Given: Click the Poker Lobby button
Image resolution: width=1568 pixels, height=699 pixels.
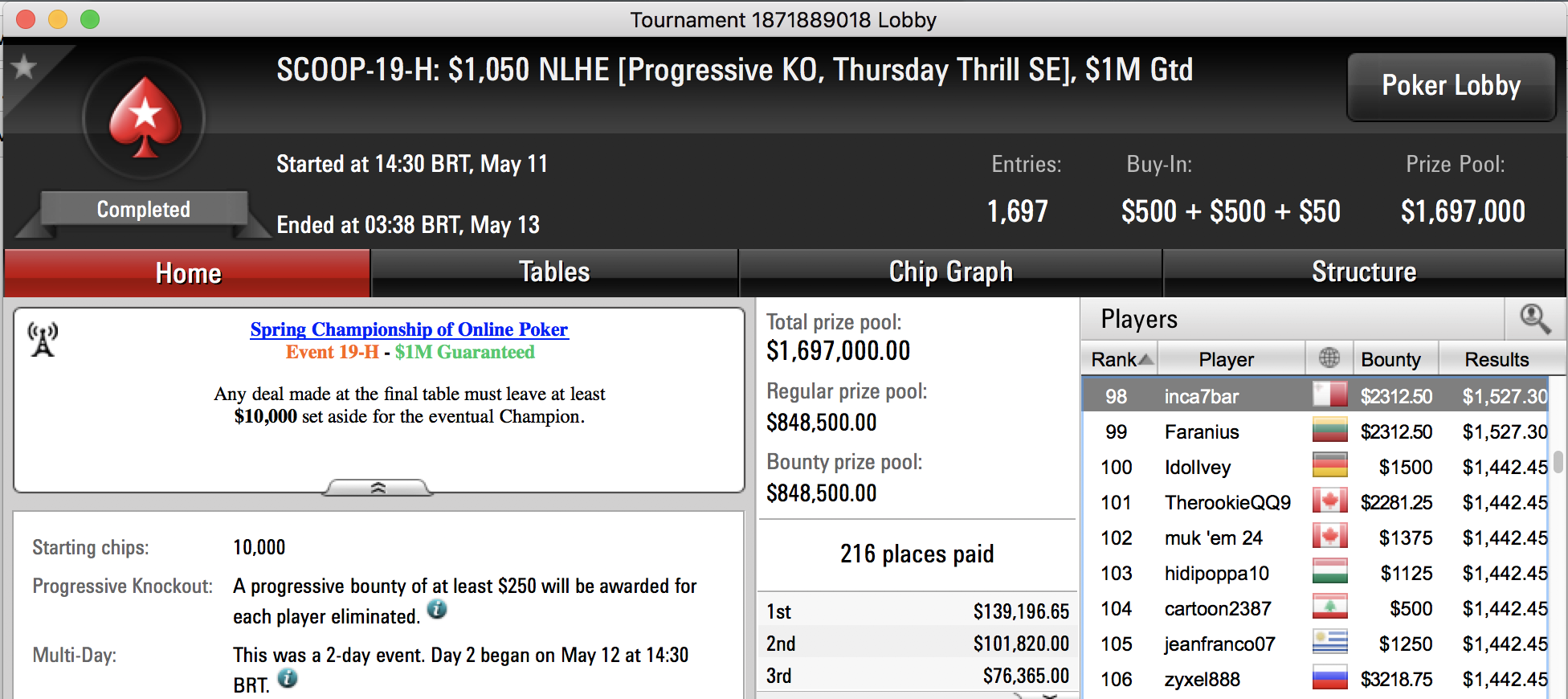Looking at the screenshot, I should [1451, 86].
